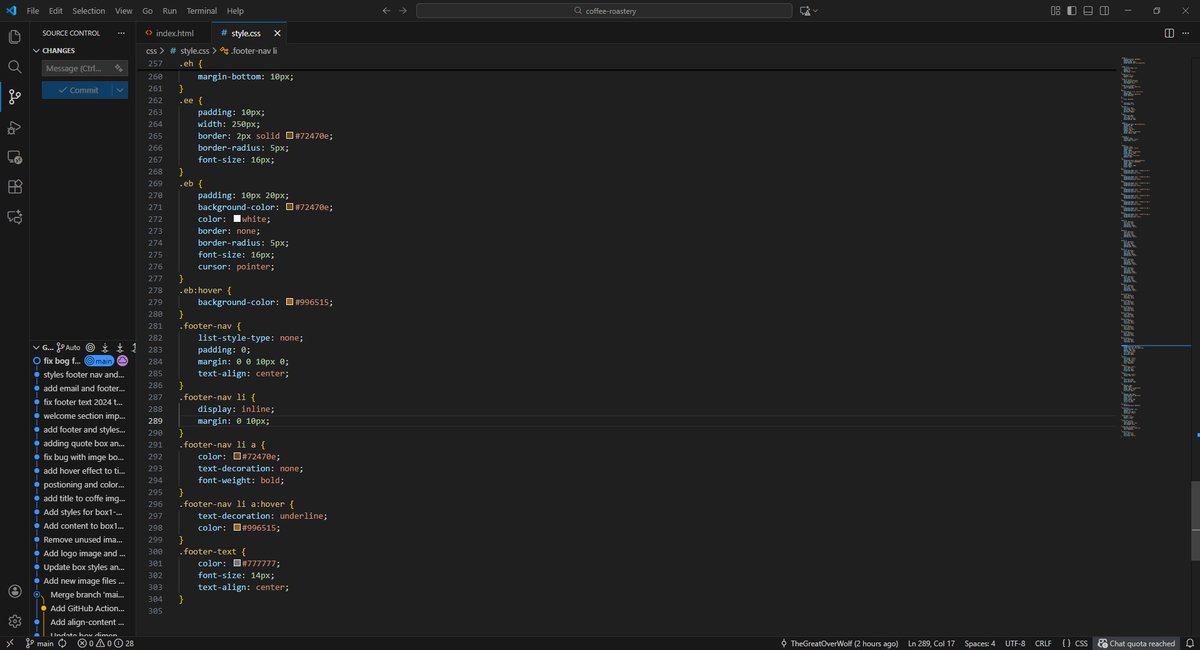Open the Commit button dropdown arrow
The width and height of the screenshot is (1200, 650).
pyautogui.click(x=119, y=89)
